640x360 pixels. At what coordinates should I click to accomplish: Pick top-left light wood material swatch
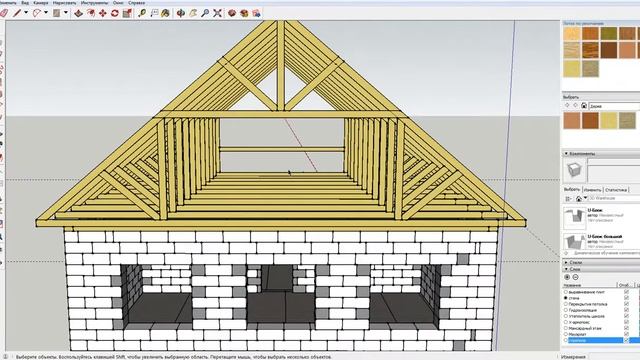(572, 33)
